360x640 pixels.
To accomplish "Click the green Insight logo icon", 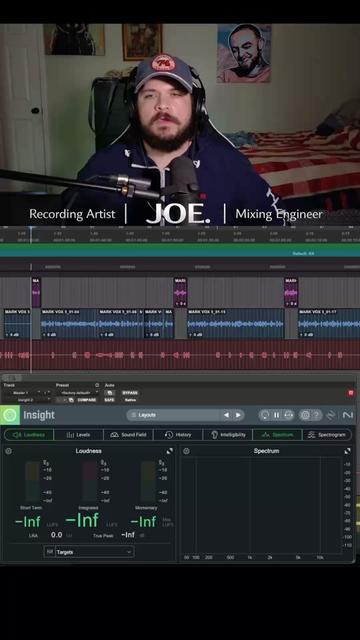I will [x=10, y=415].
